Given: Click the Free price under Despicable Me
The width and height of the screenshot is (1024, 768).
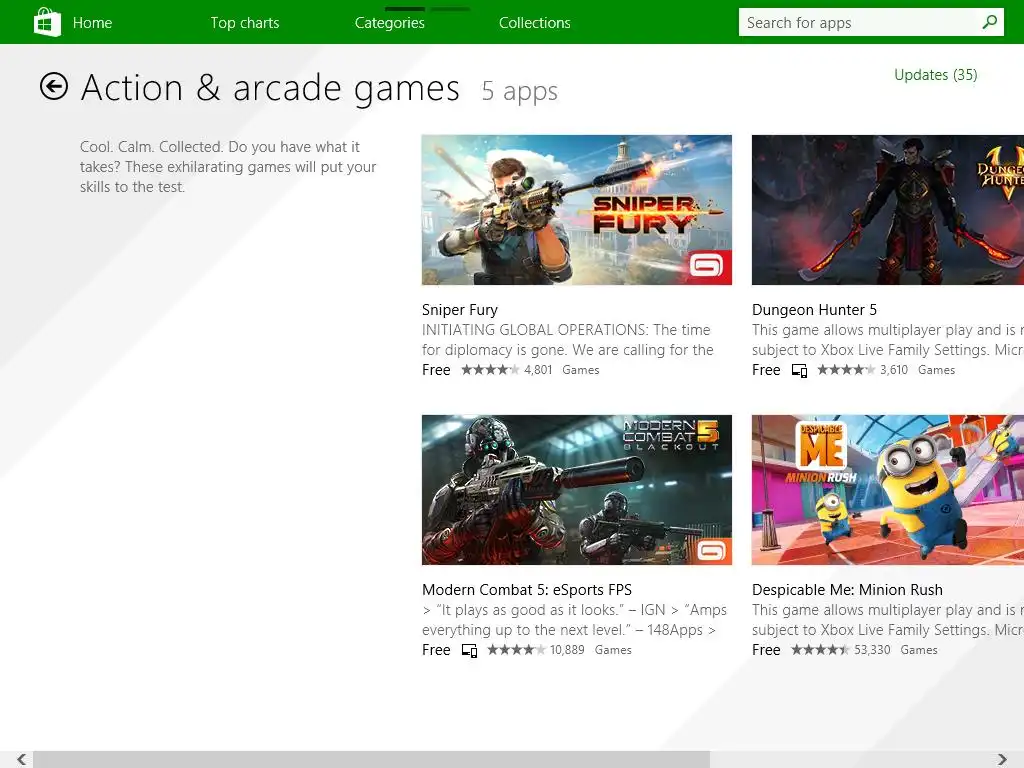Looking at the screenshot, I should pyautogui.click(x=766, y=650).
